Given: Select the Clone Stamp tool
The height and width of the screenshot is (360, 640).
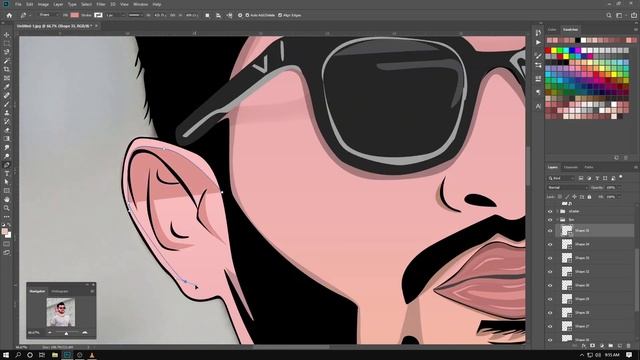Looking at the screenshot, I should click(x=7, y=113).
